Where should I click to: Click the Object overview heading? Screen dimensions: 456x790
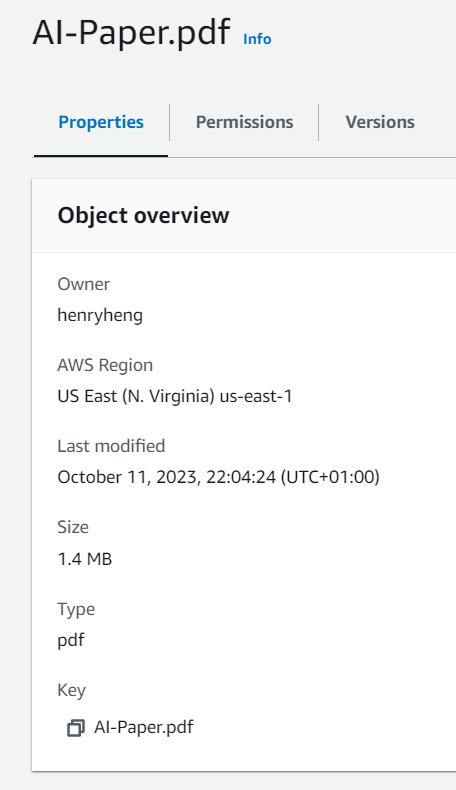coord(144,216)
